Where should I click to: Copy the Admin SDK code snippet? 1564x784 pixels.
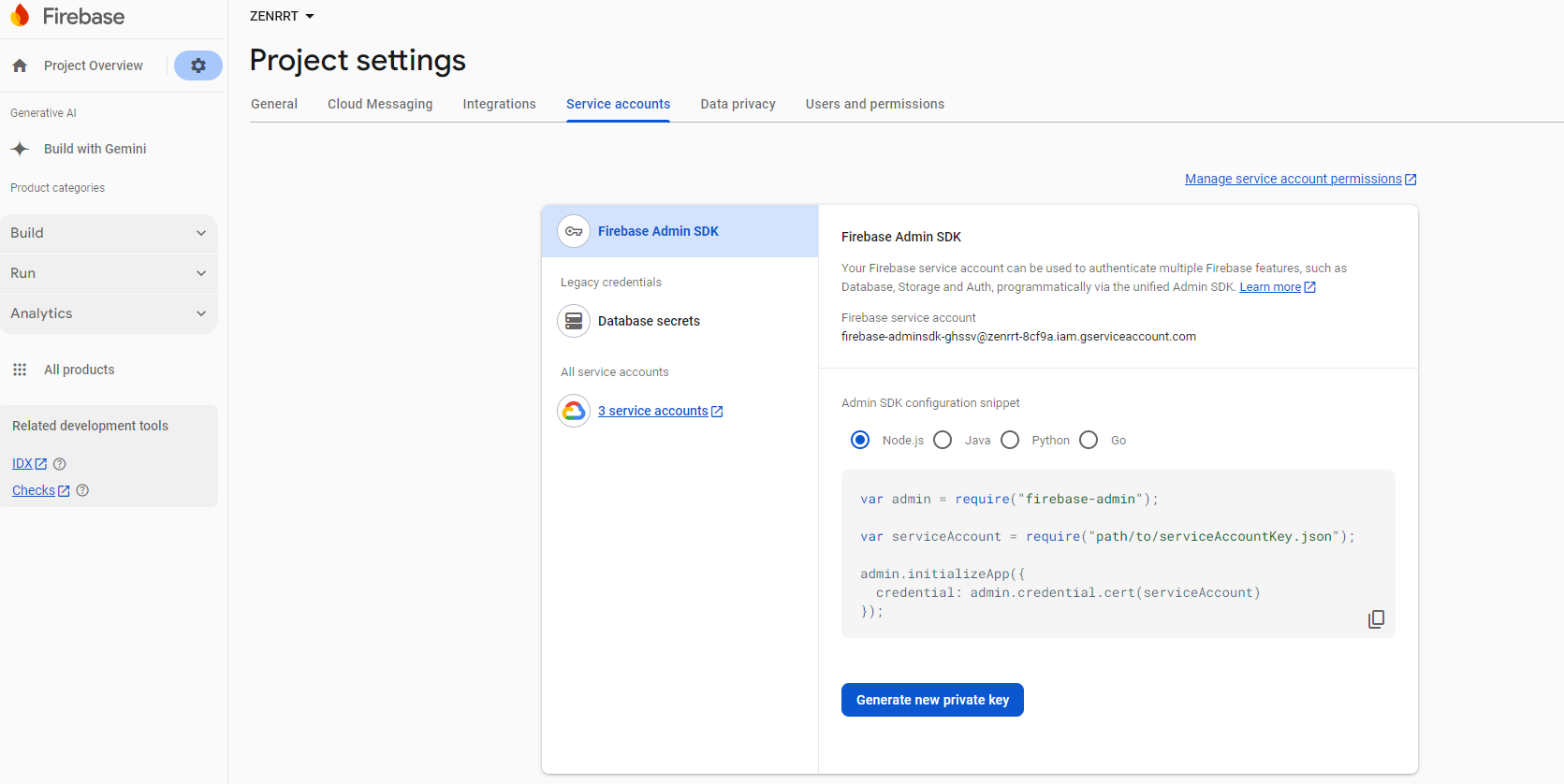(1376, 619)
